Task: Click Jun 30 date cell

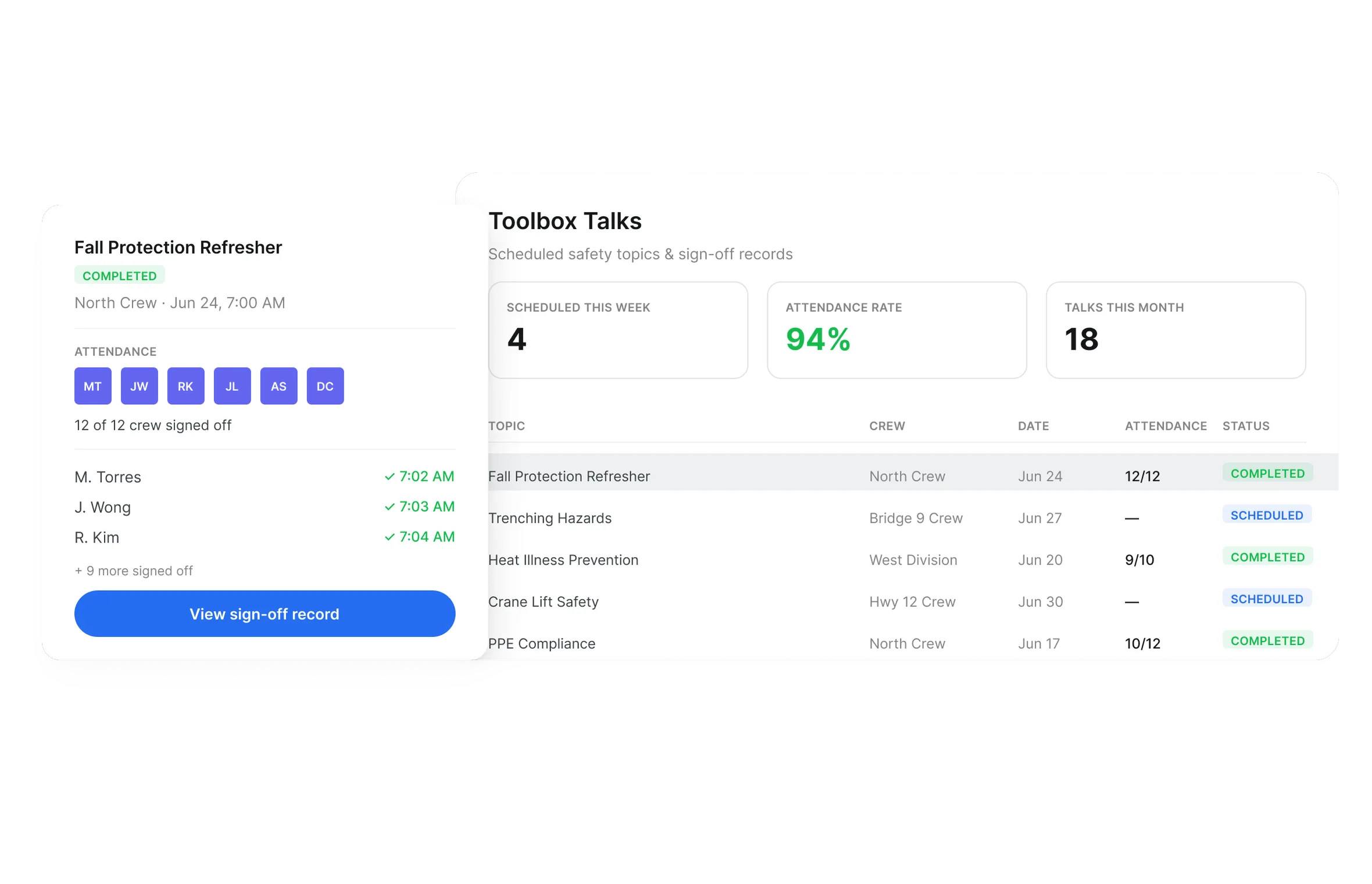Action: click(1040, 602)
